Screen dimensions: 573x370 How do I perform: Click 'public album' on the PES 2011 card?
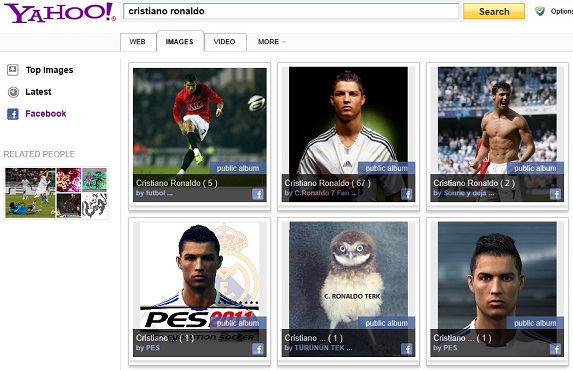(238, 323)
